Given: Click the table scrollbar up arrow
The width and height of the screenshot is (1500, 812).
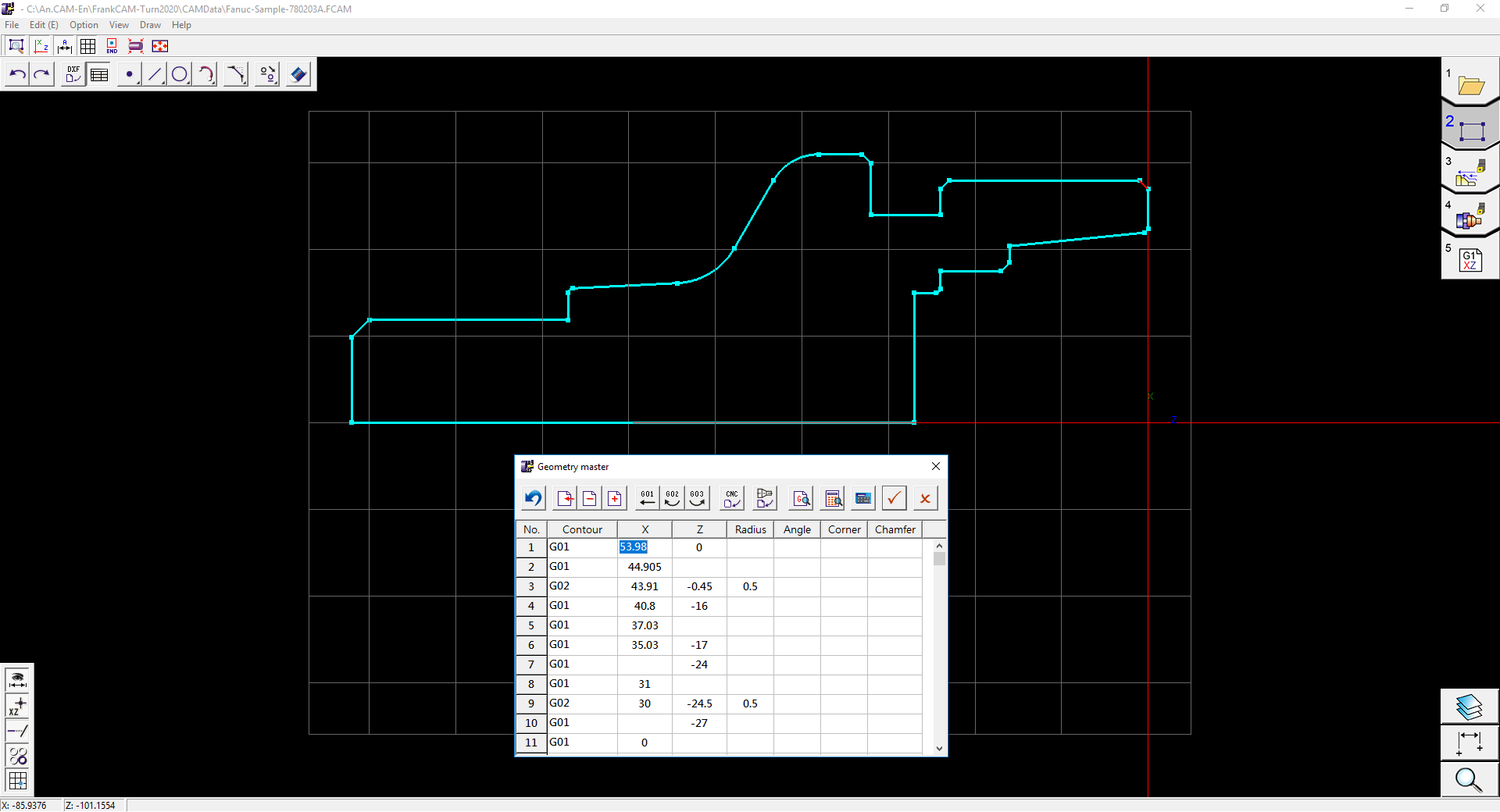Looking at the screenshot, I should pyautogui.click(x=939, y=546).
